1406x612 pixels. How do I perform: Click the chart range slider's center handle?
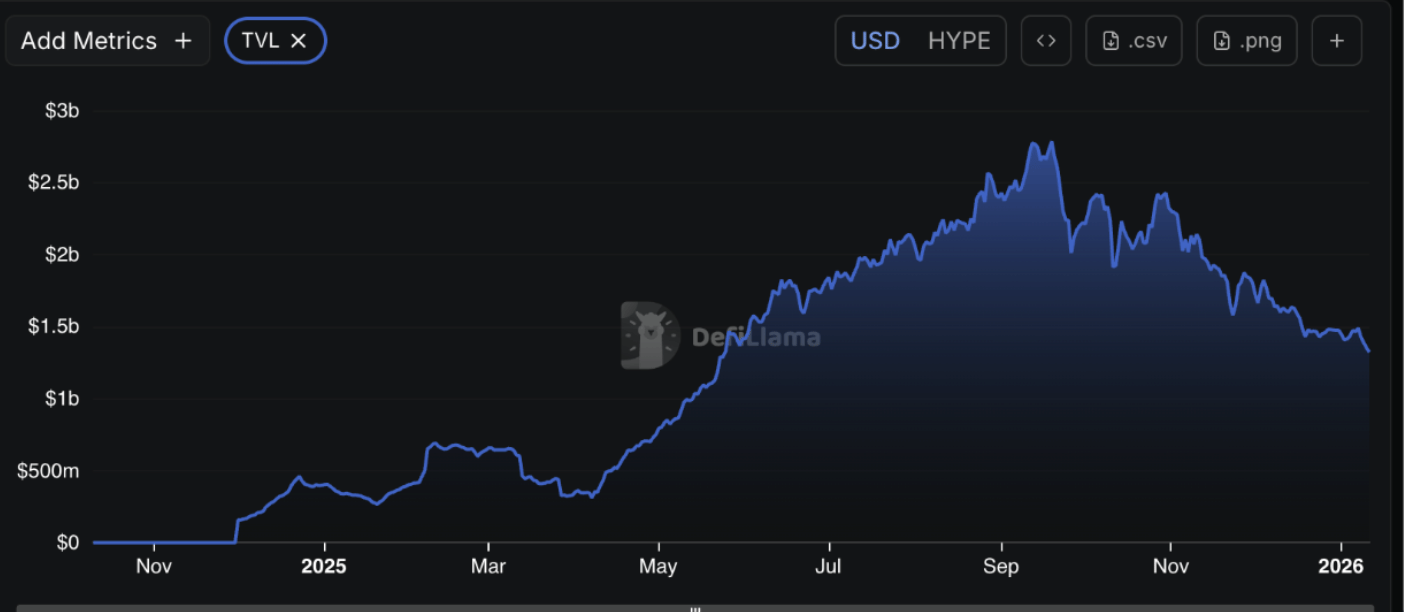696,607
